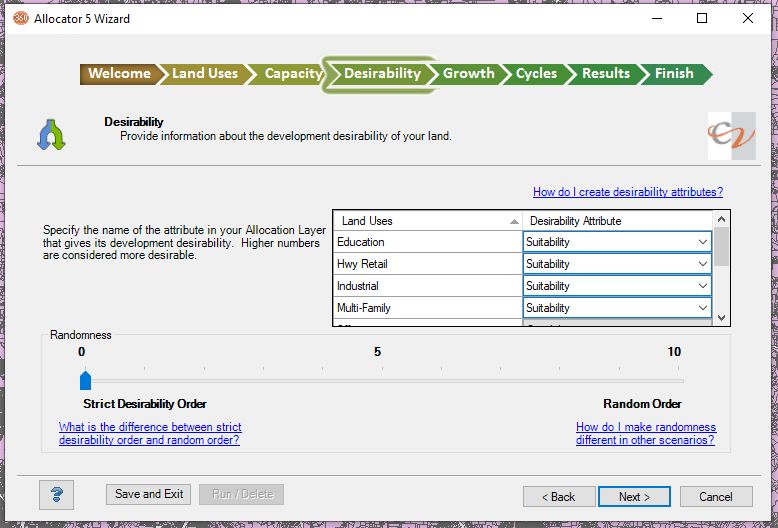Select the Hwy Retail land use cell
Screen dimensions: 778x528
(428, 264)
